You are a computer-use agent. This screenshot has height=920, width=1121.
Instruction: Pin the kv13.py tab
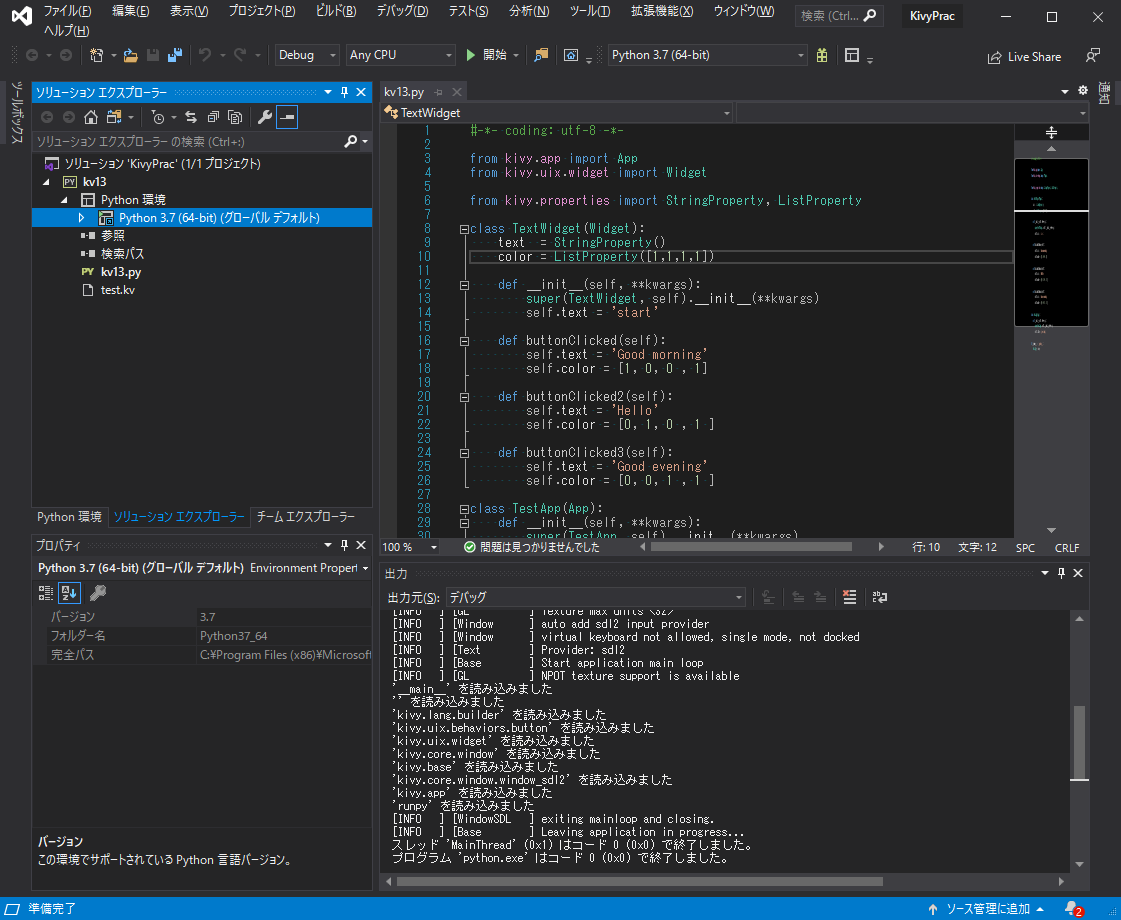[438, 92]
